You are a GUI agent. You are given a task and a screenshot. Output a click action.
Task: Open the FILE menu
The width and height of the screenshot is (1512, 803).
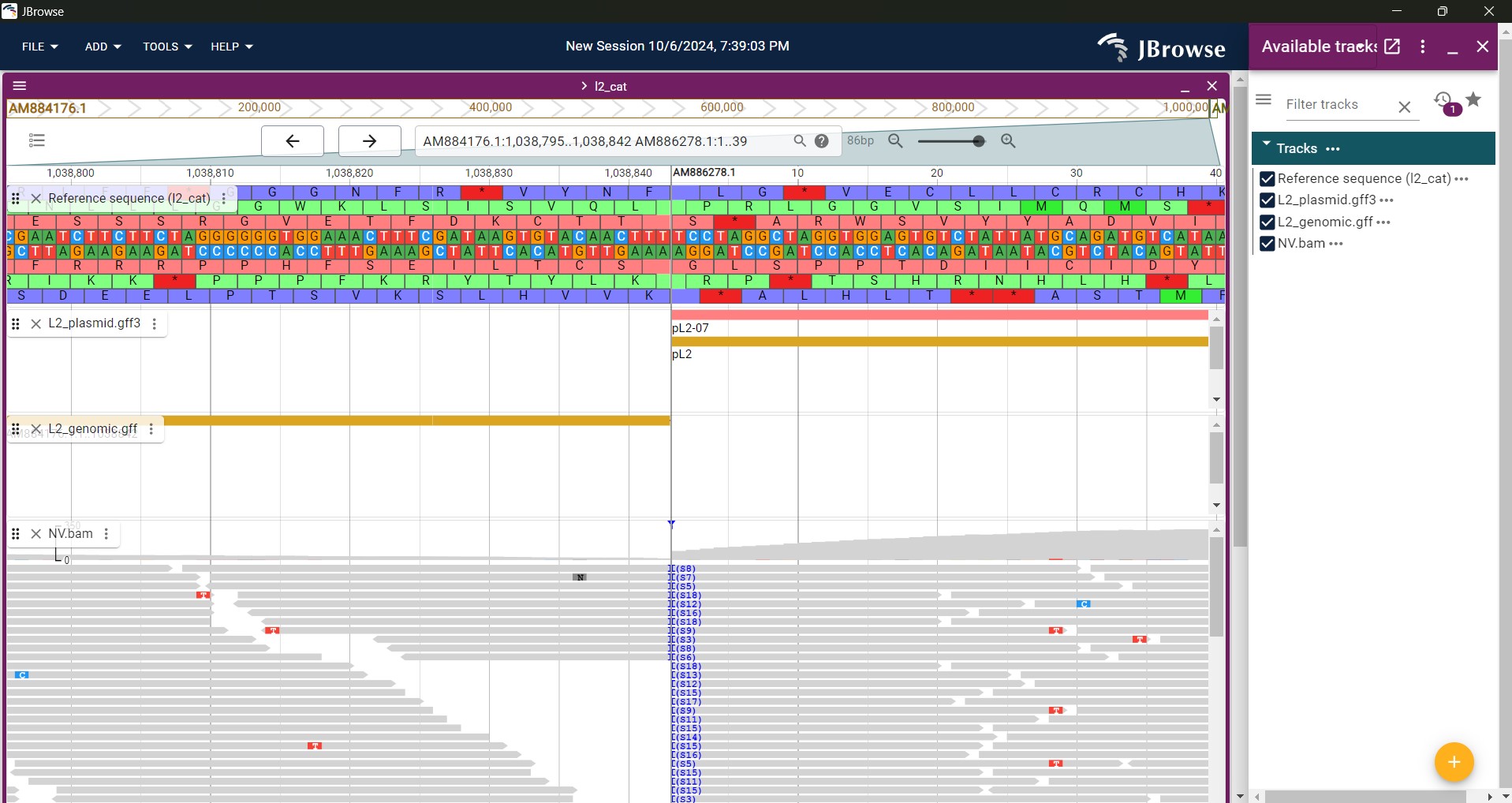(x=39, y=47)
